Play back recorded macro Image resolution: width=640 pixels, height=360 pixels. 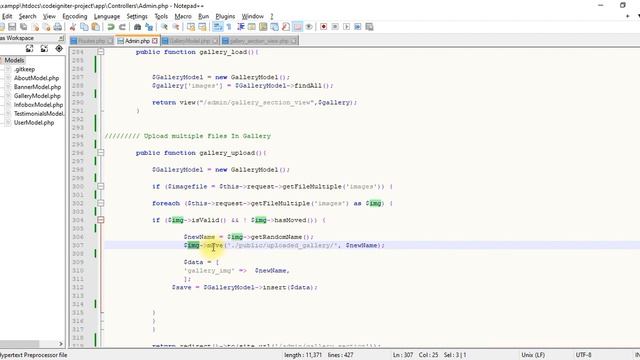coord(346,27)
